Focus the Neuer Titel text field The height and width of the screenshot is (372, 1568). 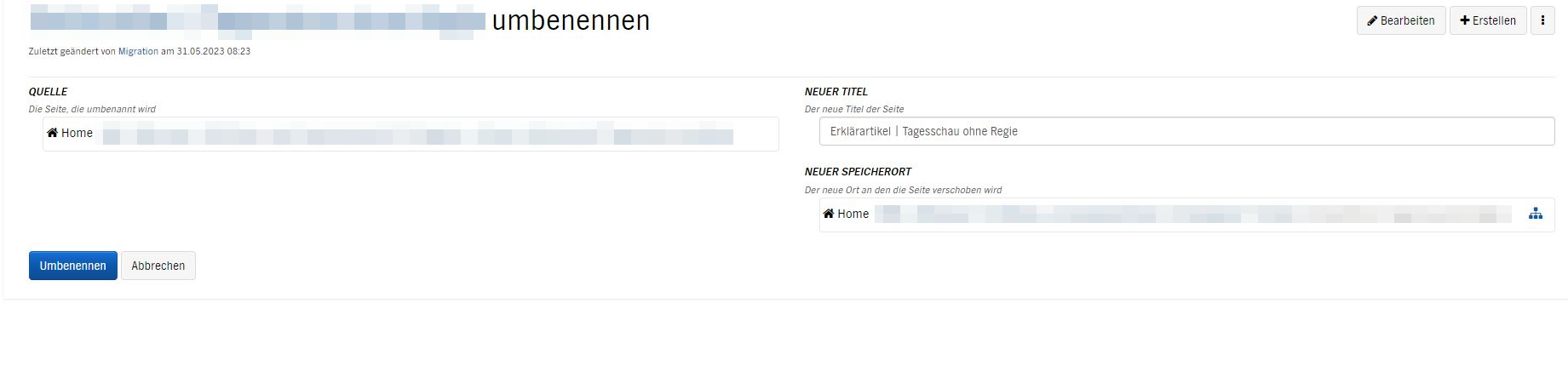click(1186, 131)
